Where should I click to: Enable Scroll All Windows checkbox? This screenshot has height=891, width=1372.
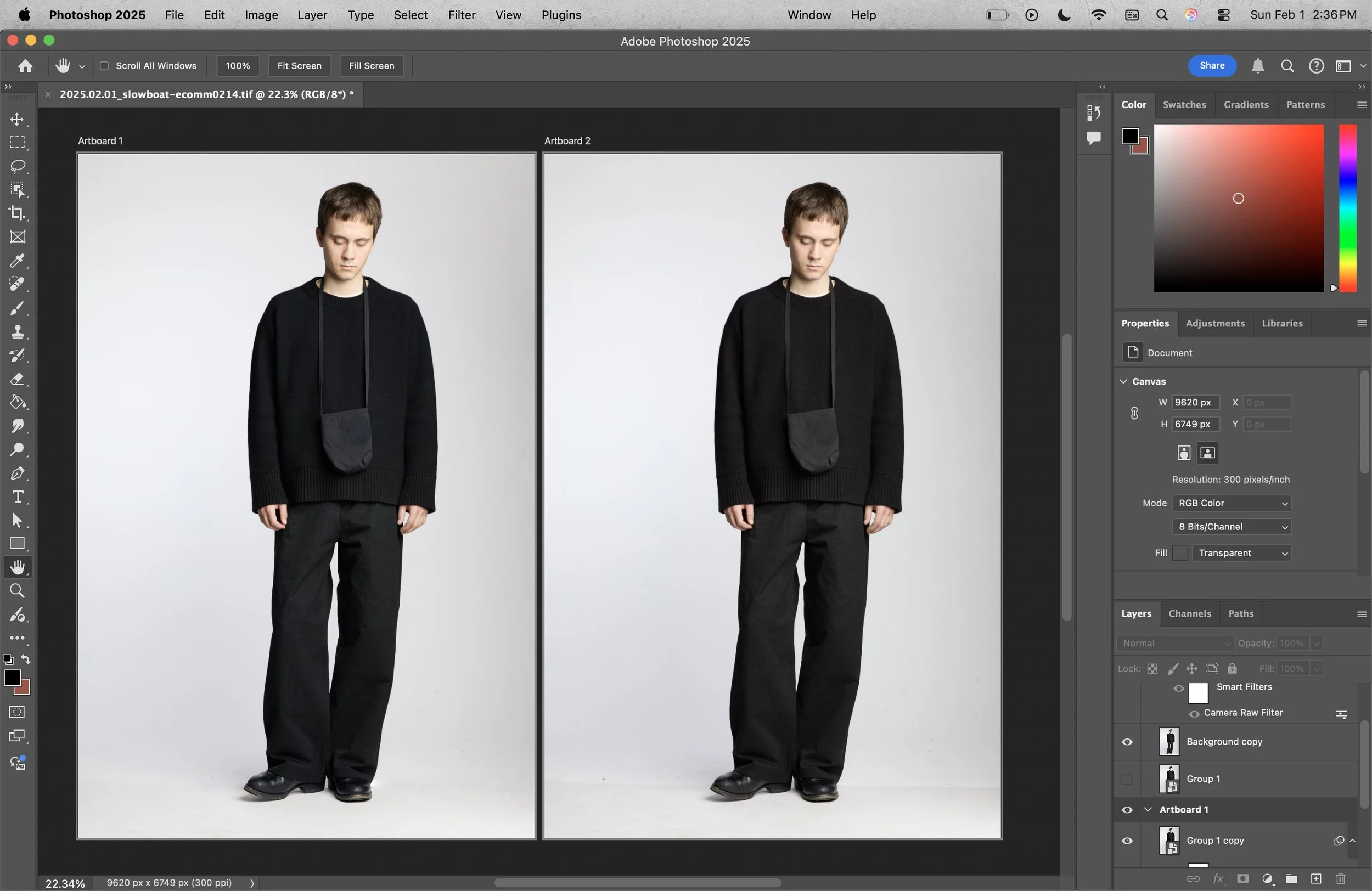click(104, 66)
